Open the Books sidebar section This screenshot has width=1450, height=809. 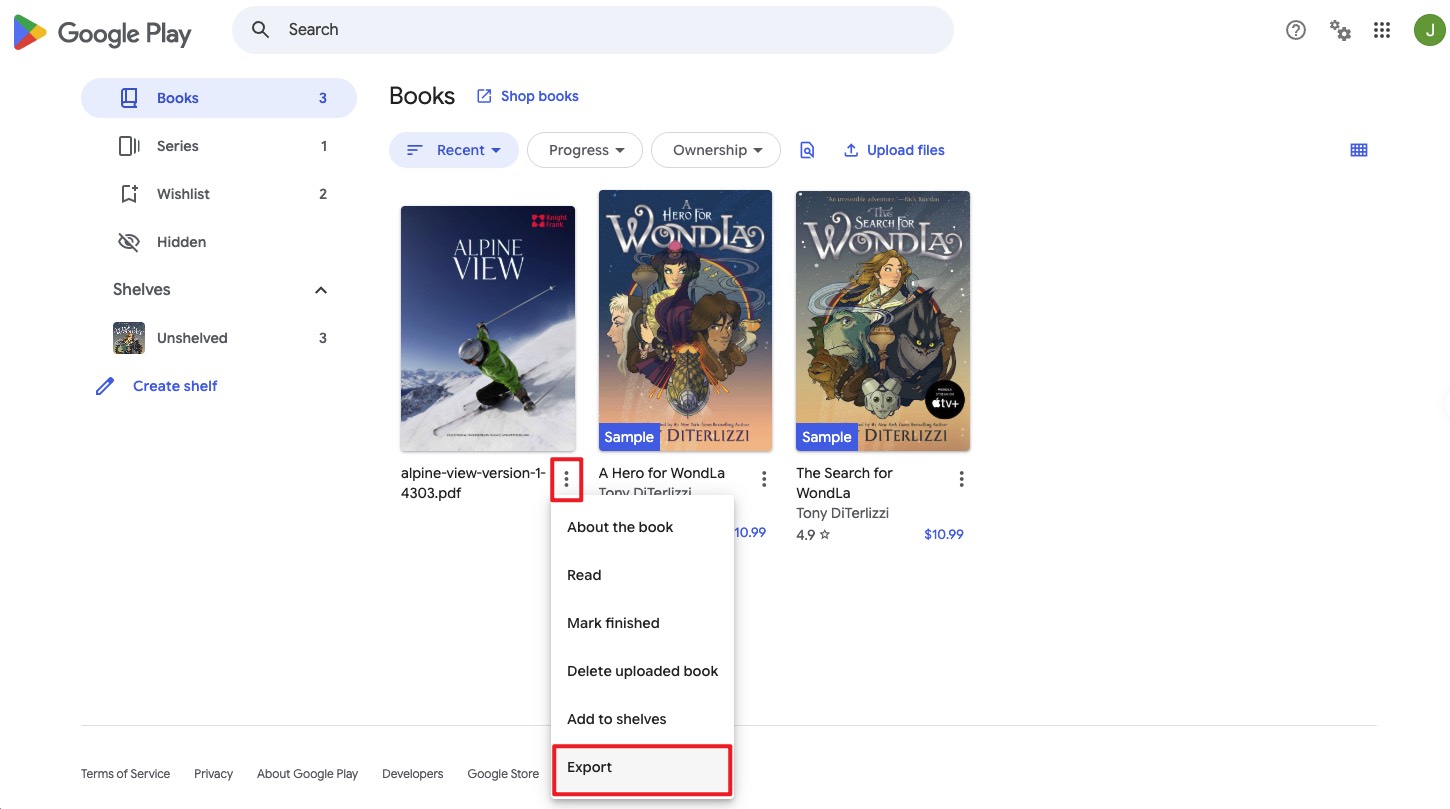(x=219, y=98)
